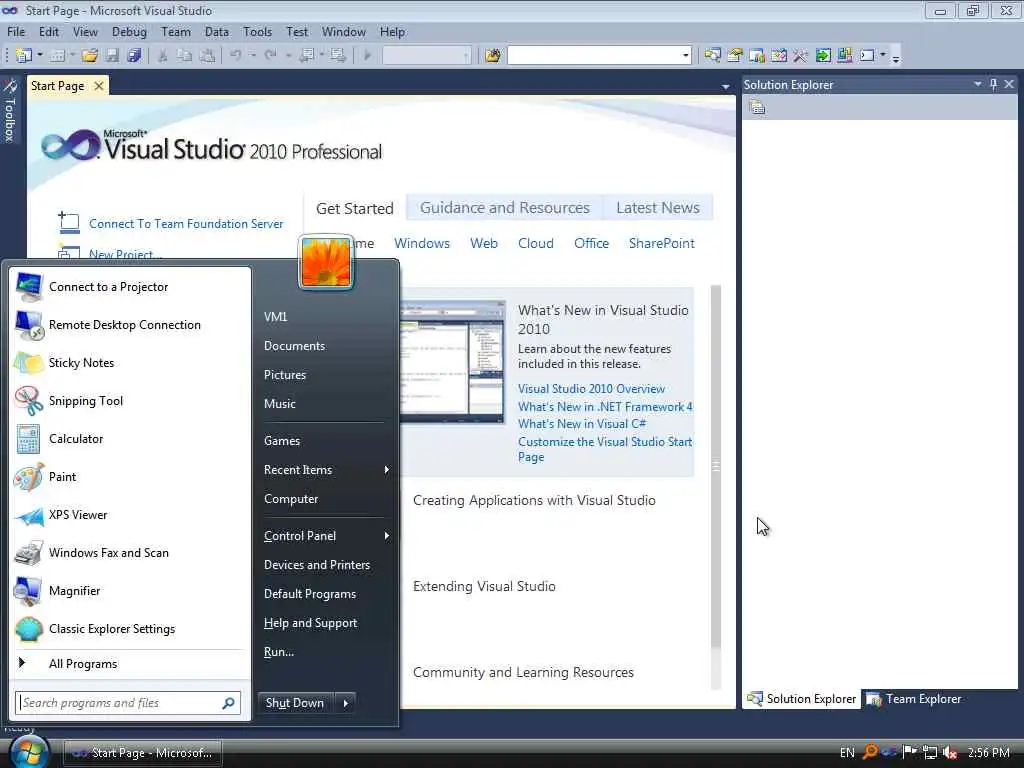The height and width of the screenshot is (768, 1024).
Task: Close the Start Page tab
Action: pyautogui.click(x=99, y=86)
